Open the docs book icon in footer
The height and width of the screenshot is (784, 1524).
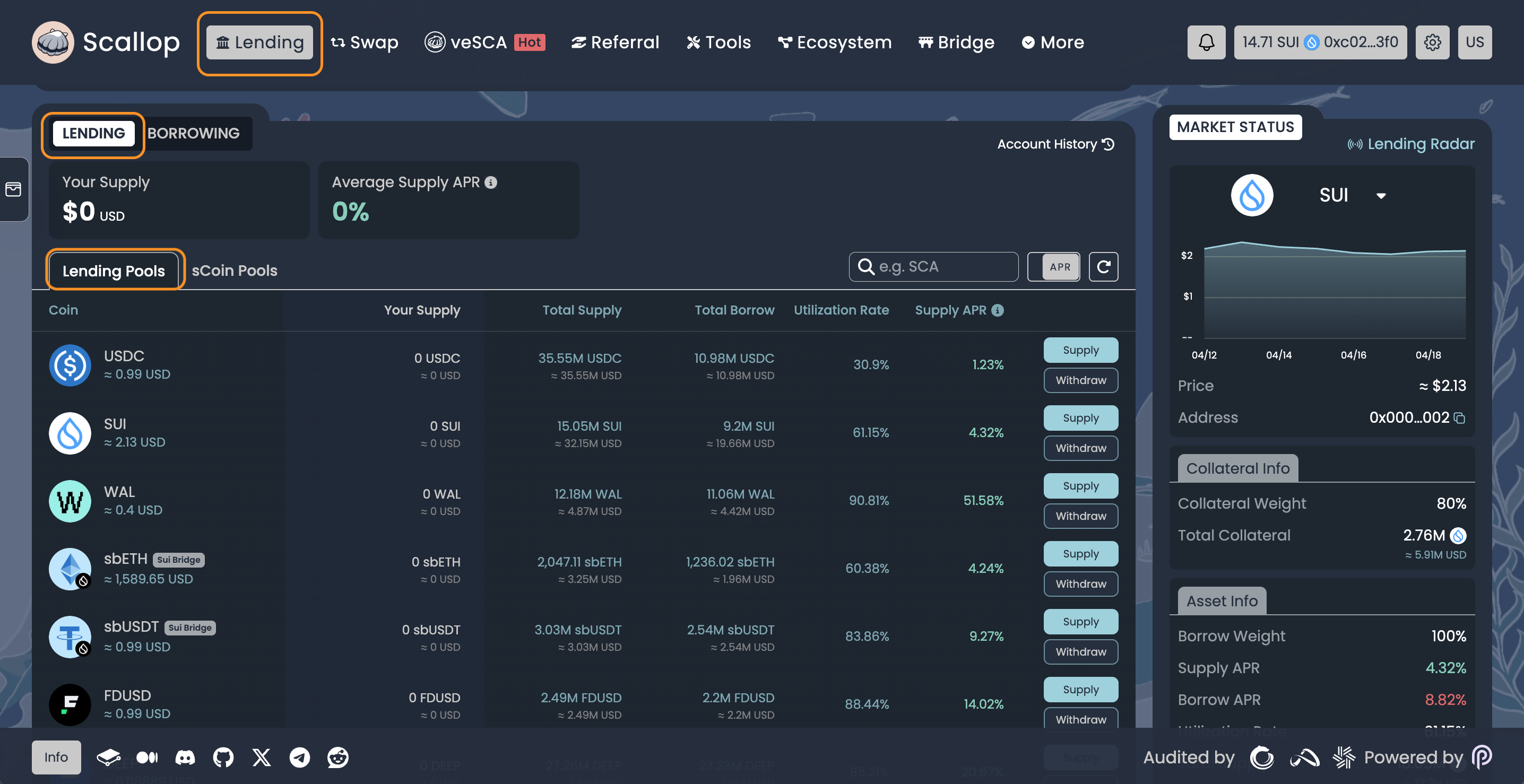[x=108, y=757]
